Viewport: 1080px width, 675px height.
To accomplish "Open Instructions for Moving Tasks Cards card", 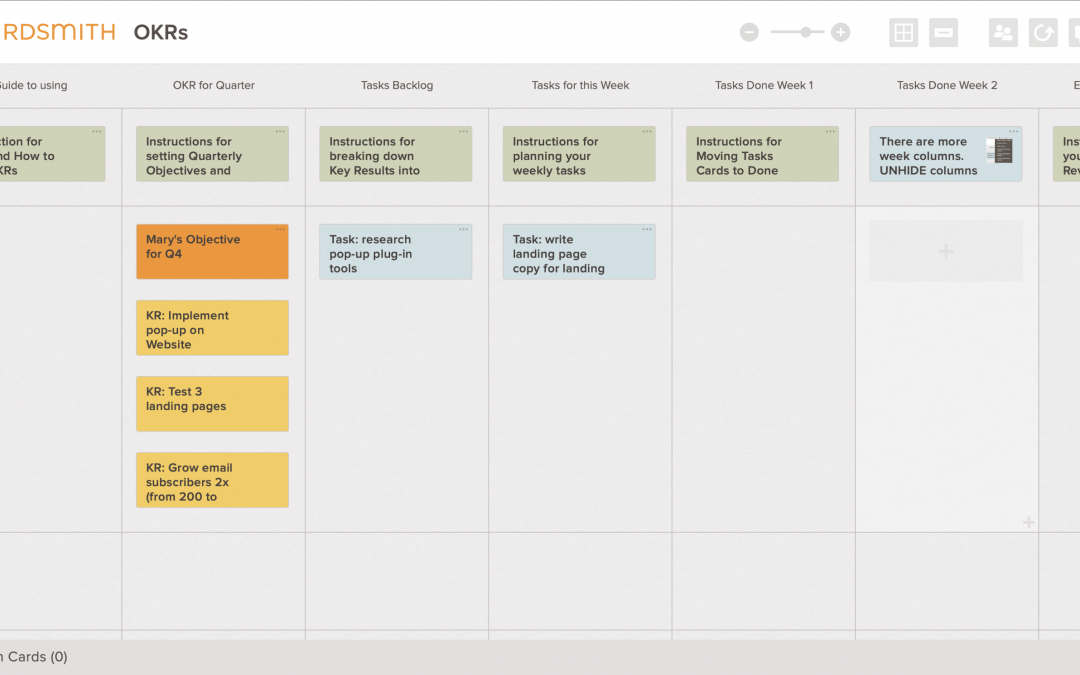I will pos(762,154).
